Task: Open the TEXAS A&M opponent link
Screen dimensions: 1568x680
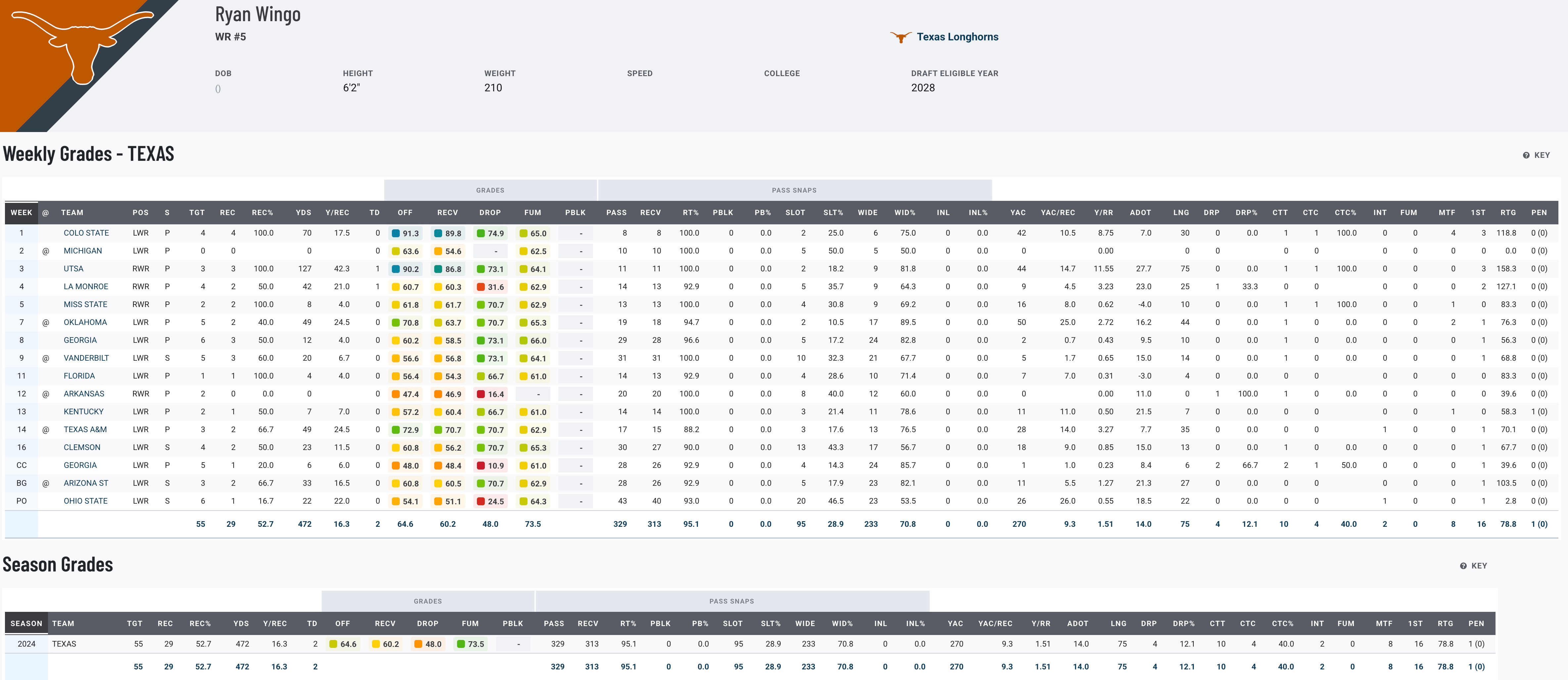Action: point(85,429)
